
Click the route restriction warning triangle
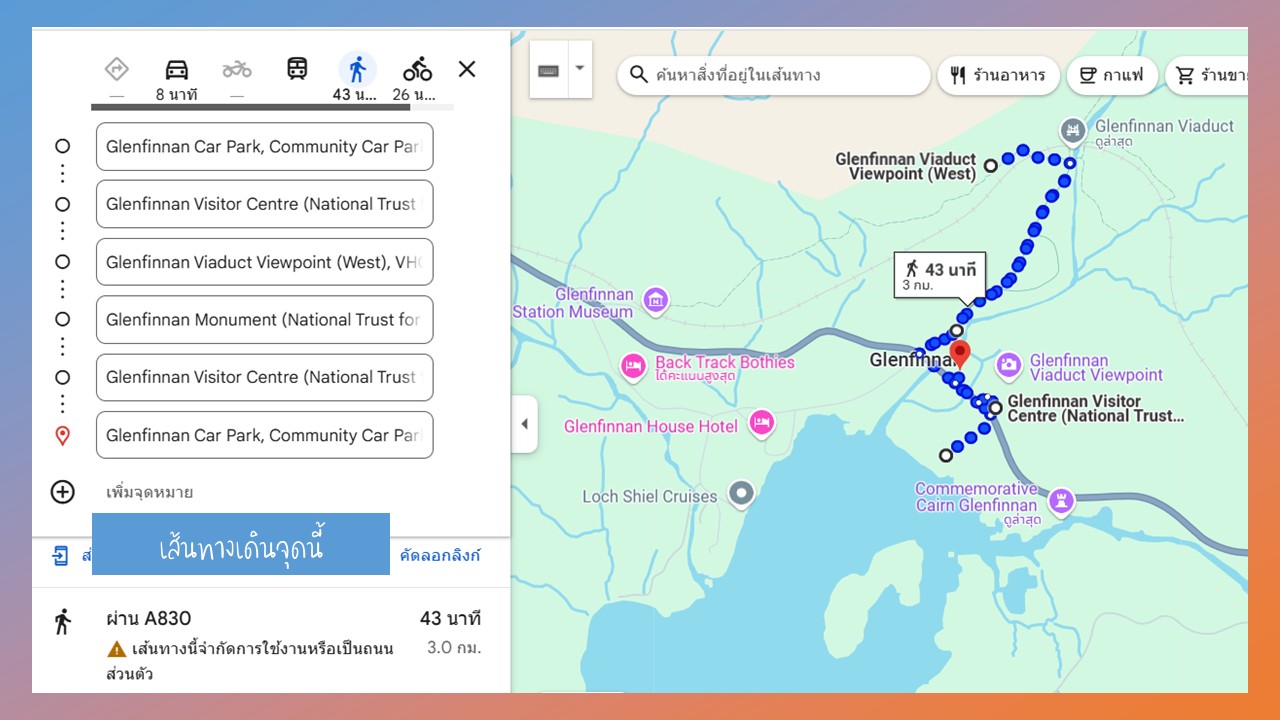pyautogui.click(x=117, y=649)
